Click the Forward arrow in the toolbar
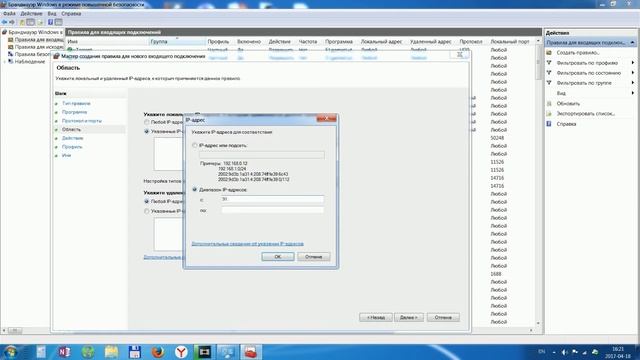Image resolution: width=640 pixels, height=360 pixels. click(x=12, y=22)
